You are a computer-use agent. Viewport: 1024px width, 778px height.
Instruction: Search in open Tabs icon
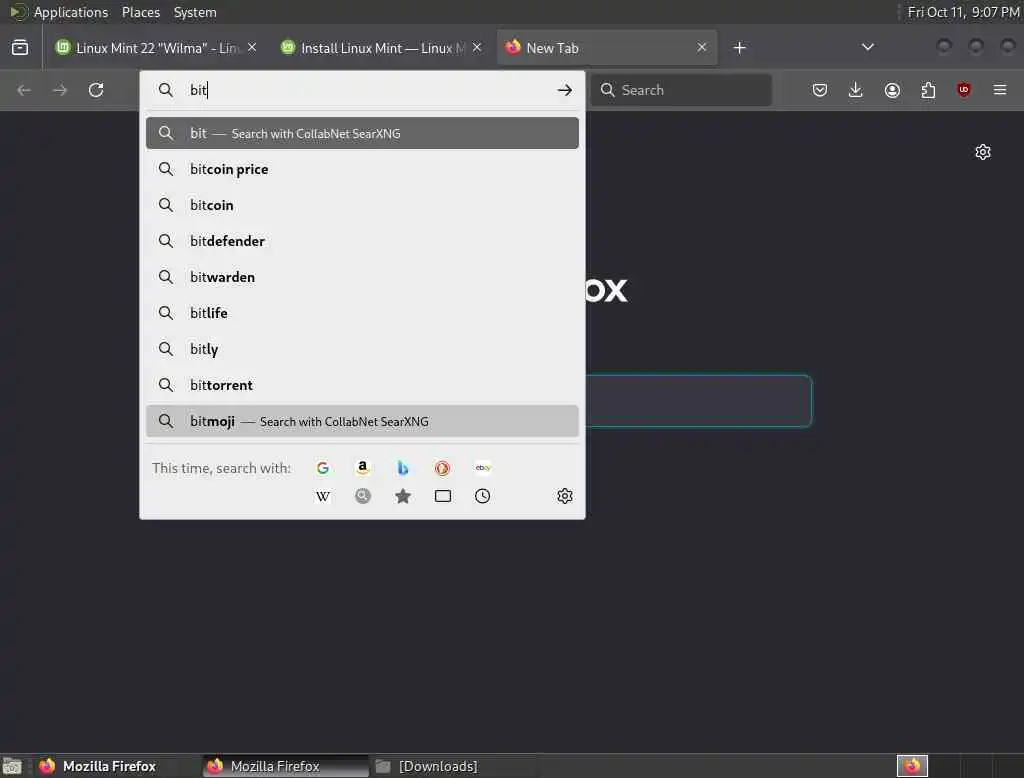tap(442, 496)
